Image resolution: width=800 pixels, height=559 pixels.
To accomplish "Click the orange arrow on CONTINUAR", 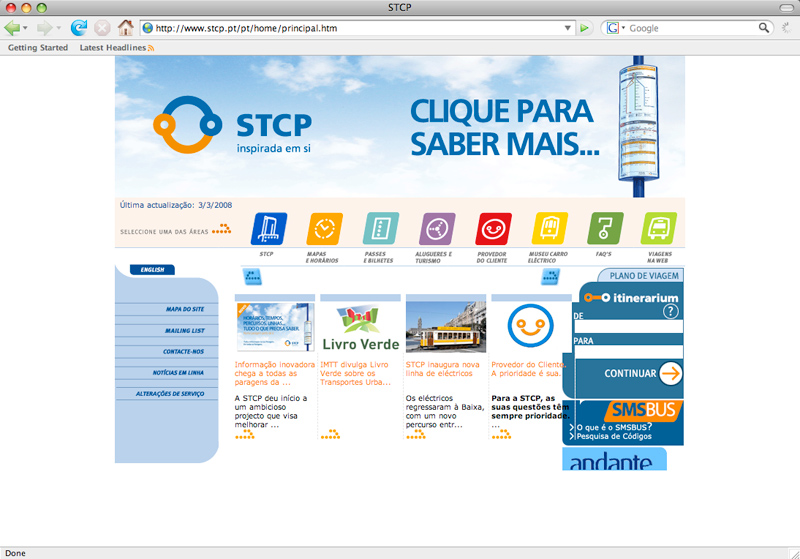I will (670, 373).
